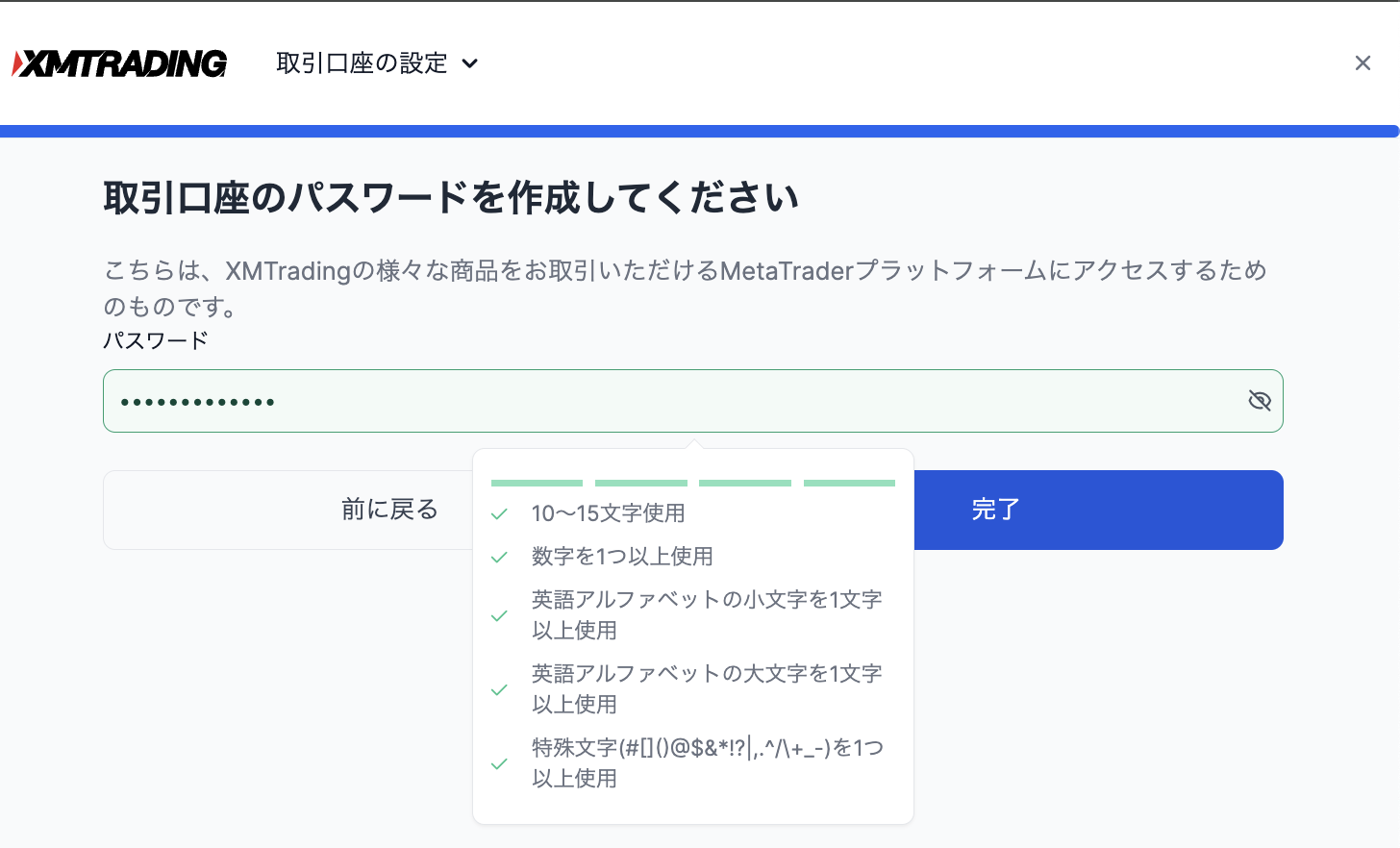Screen dimensions: 1400x848
Task: Click the XMTrading logo
Action: pos(119,63)
